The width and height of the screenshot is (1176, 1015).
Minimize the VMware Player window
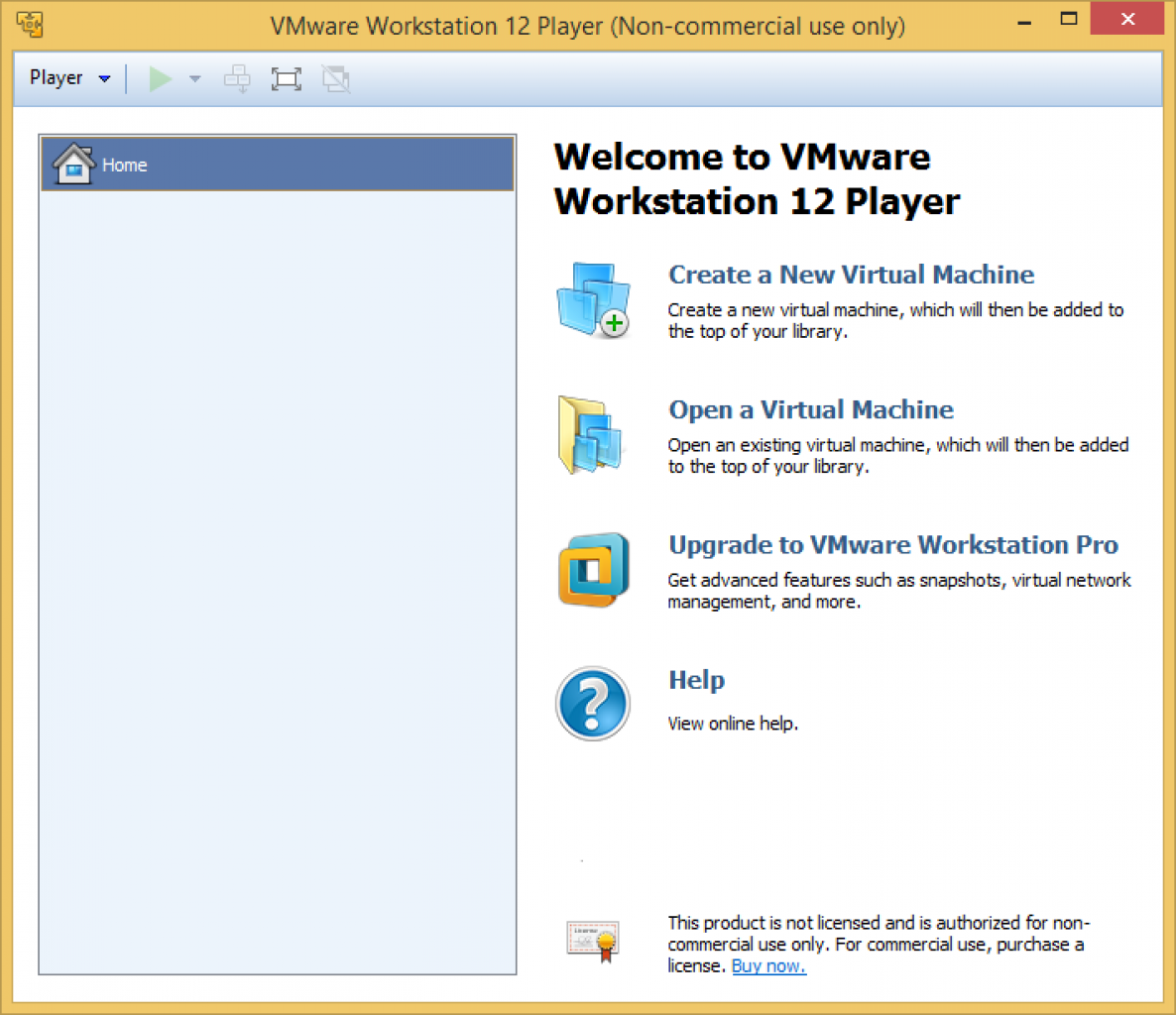pos(1023,21)
